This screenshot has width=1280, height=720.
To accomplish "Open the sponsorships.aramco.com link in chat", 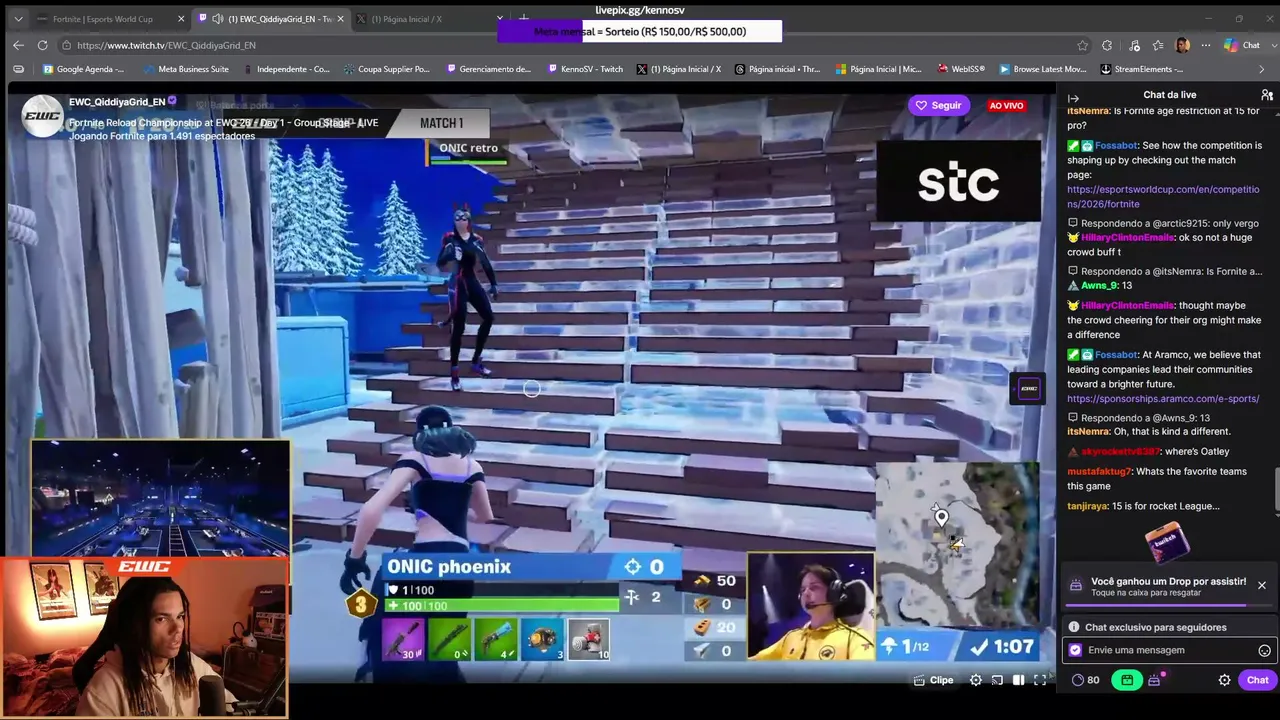I will click(x=1163, y=399).
